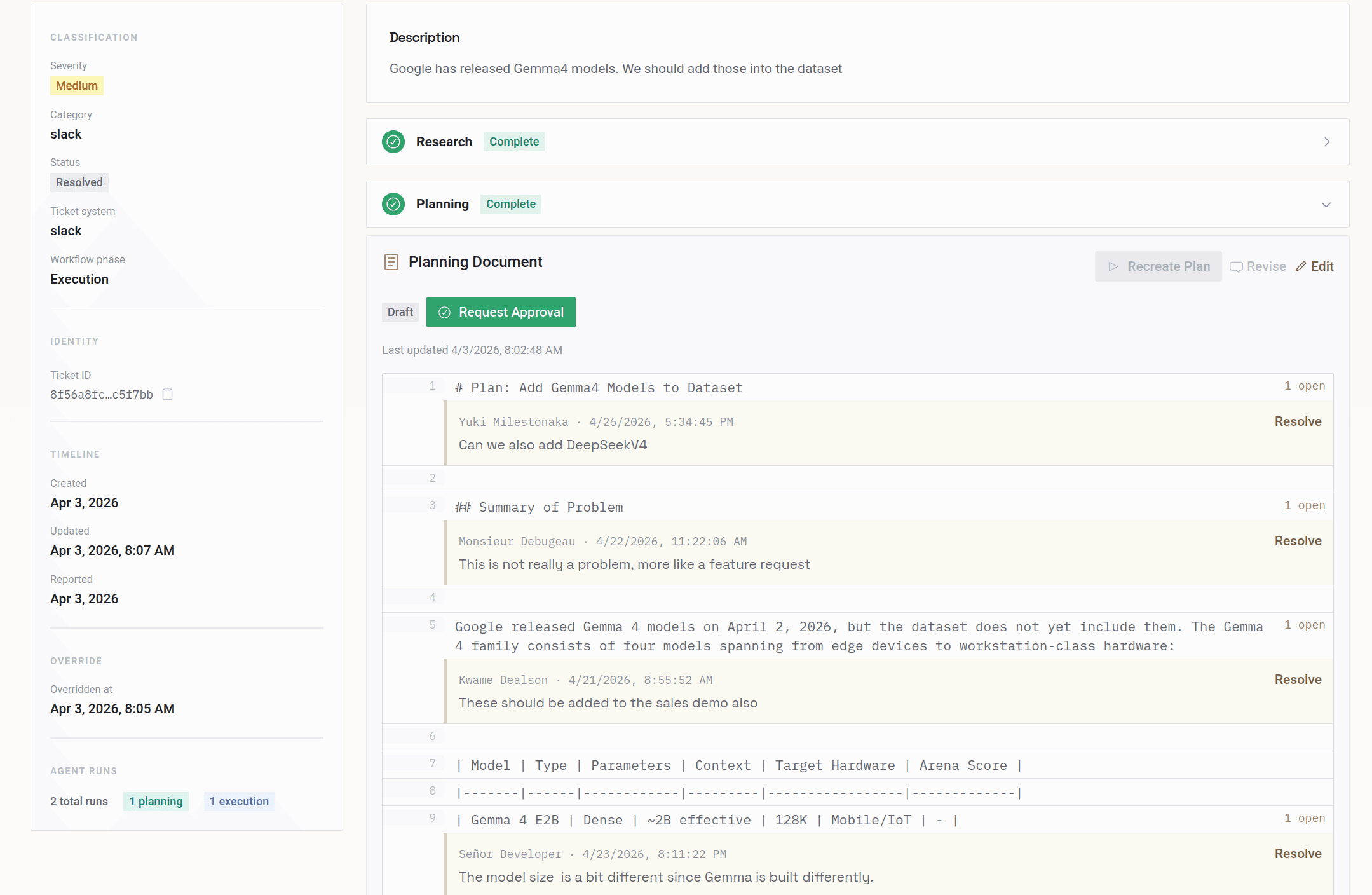Click the ticket ID 8f56a8fc…c5f7bb
The width and height of the screenshot is (1372, 895).
coord(102,395)
